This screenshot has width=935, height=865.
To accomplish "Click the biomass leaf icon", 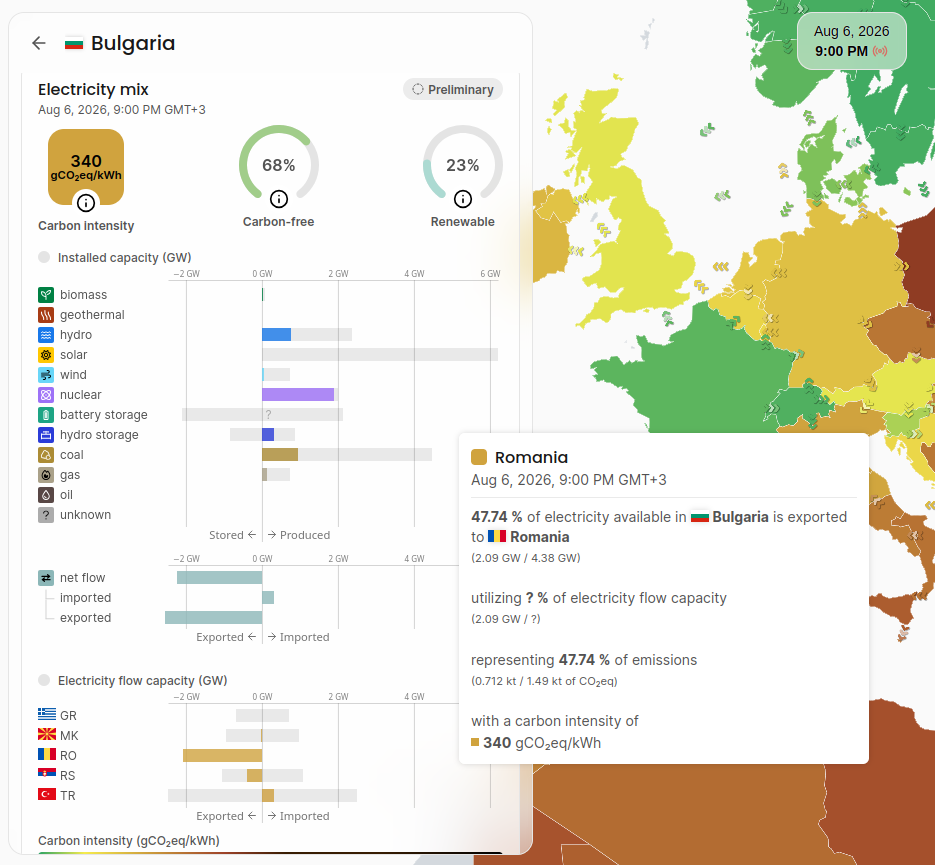I will pos(46,294).
